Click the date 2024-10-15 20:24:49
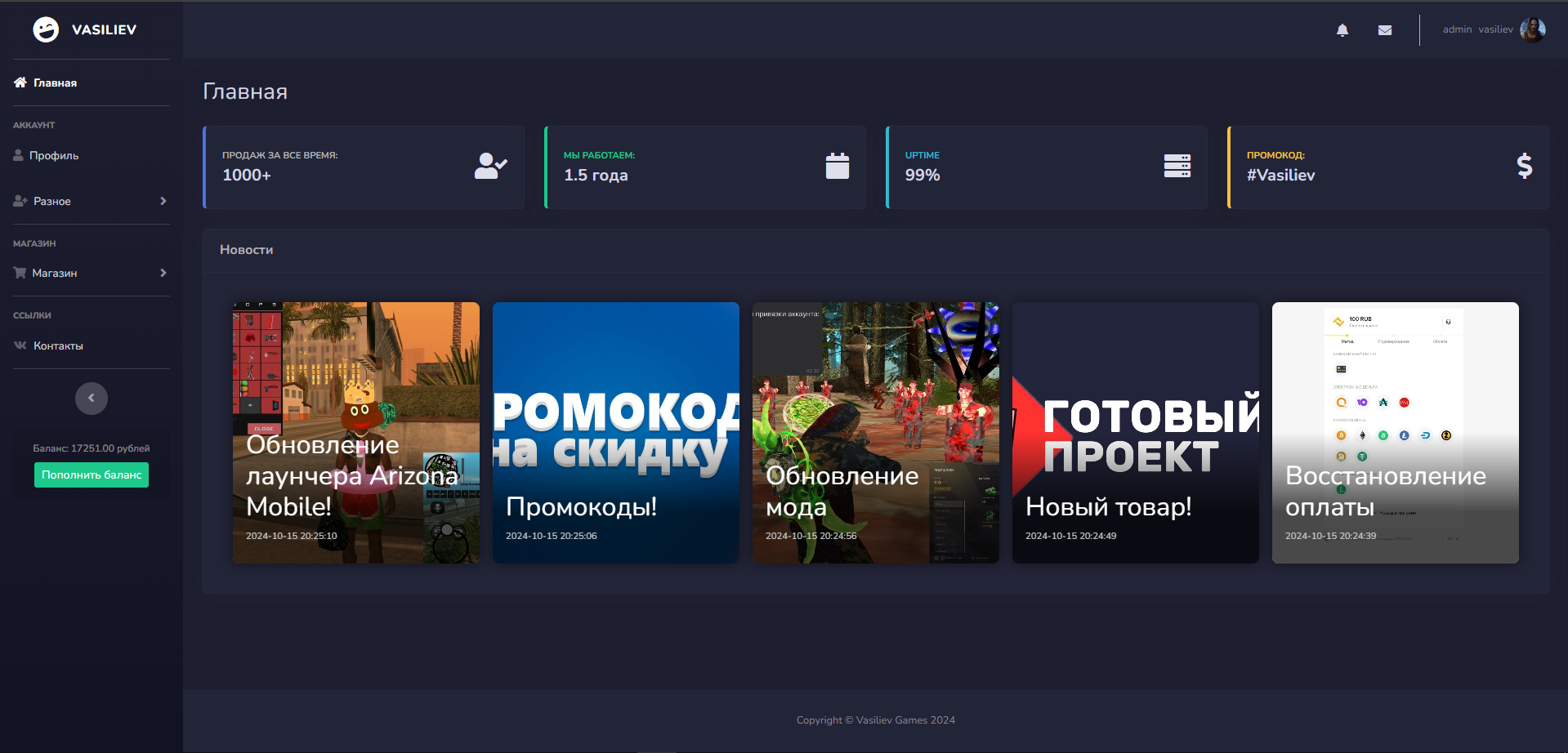 pos(1071,536)
